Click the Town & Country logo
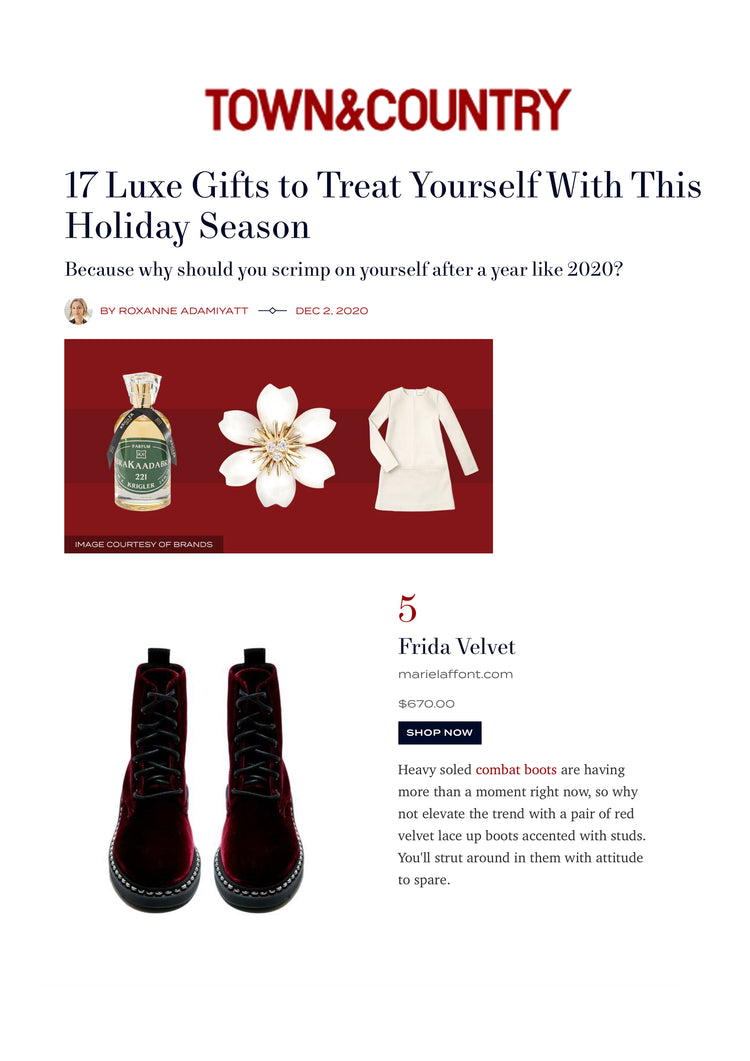This screenshot has height=1061, width=750. pos(388,109)
